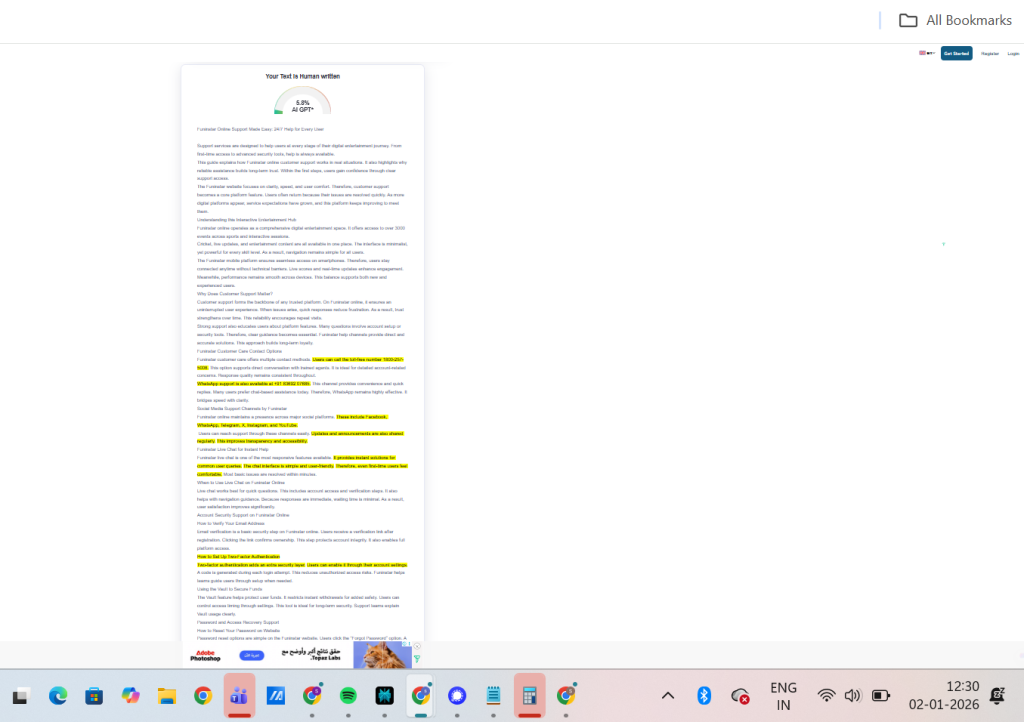Click the Login link

click(x=1013, y=53)
